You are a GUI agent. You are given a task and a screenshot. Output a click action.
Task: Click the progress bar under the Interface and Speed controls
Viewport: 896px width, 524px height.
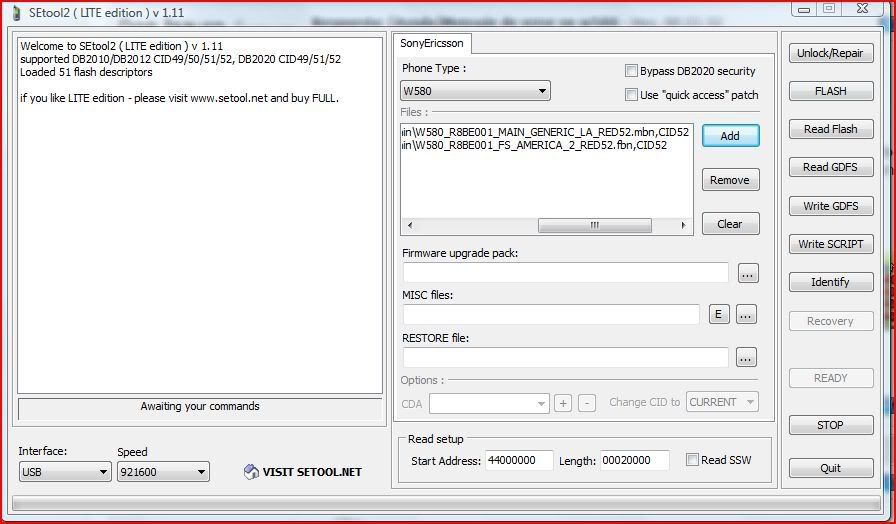(446, 503)
